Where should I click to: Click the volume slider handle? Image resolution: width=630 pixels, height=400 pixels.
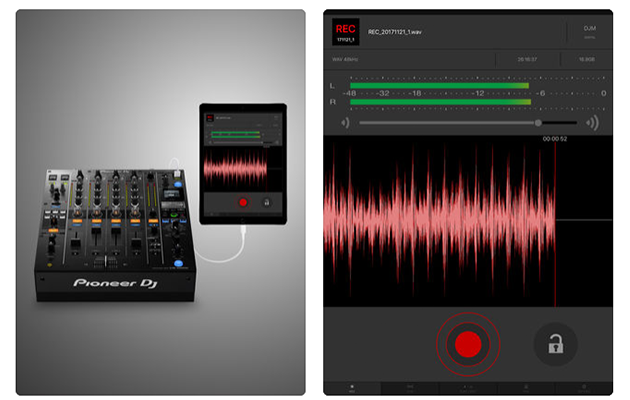click(x=539, y=123)
